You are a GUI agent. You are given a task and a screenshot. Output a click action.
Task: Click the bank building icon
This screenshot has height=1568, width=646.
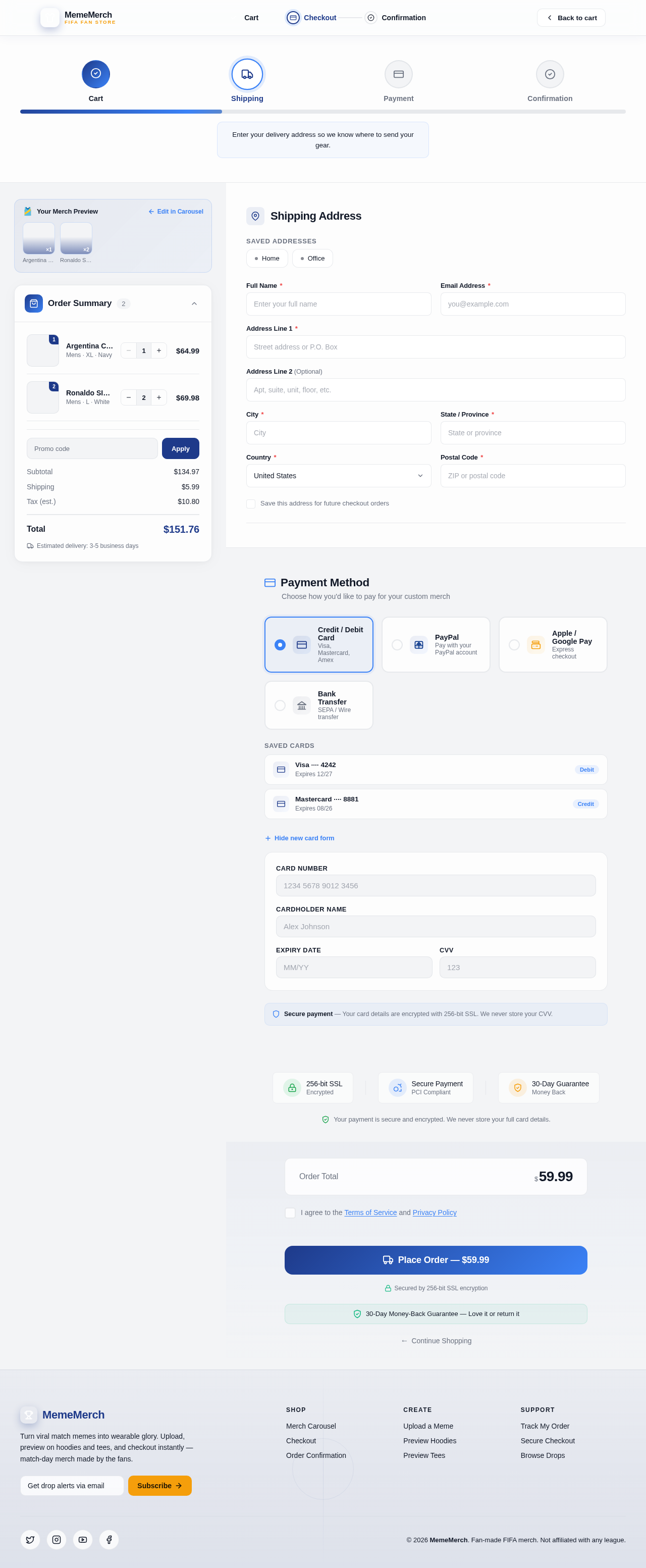(302, 705)
